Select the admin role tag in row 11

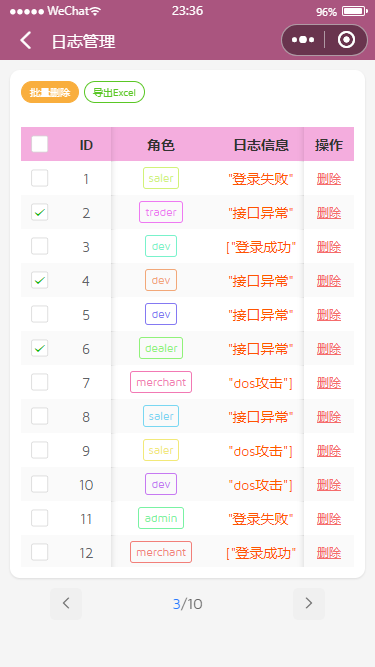pos(161,518)
